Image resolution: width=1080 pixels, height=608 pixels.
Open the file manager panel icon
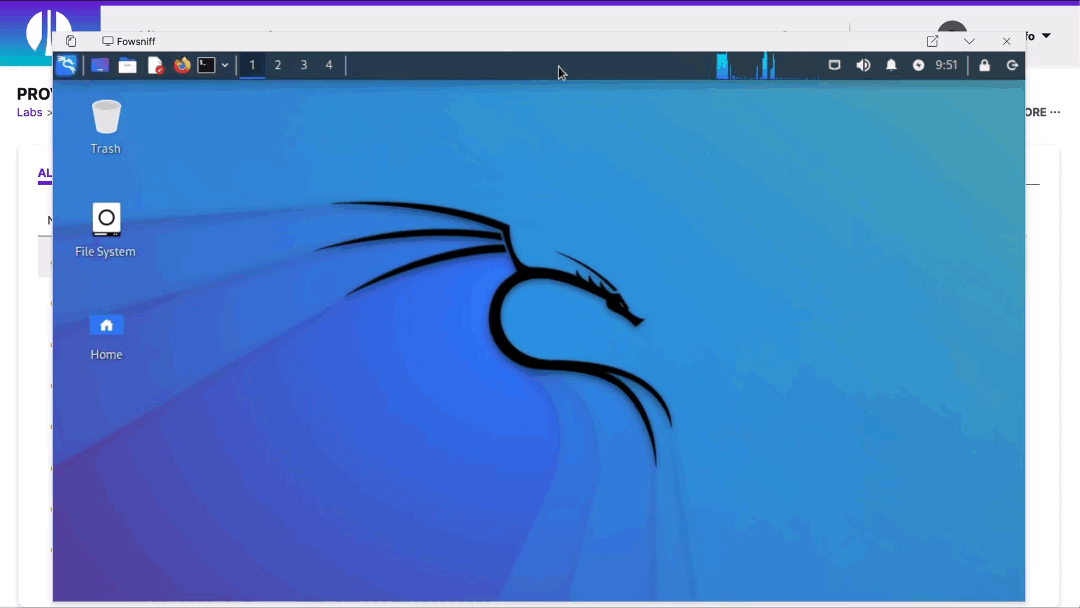tap(127, 65)
